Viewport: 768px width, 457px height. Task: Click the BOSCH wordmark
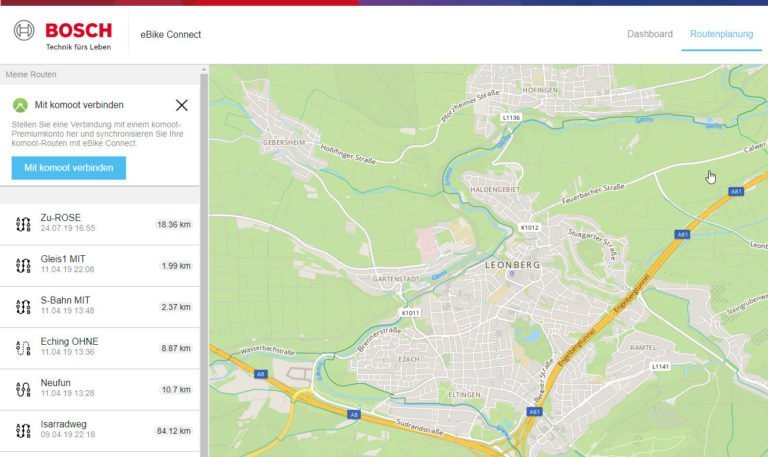[x=78, y=30]
